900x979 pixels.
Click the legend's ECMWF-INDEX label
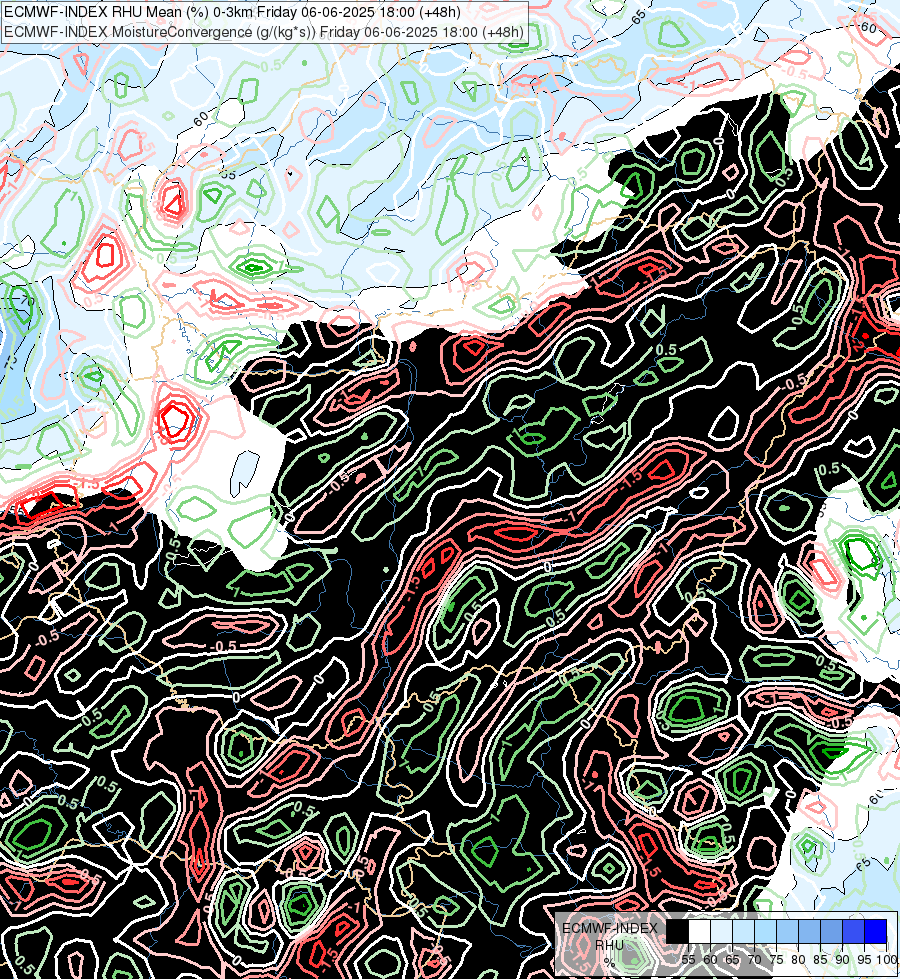[610, 928]
